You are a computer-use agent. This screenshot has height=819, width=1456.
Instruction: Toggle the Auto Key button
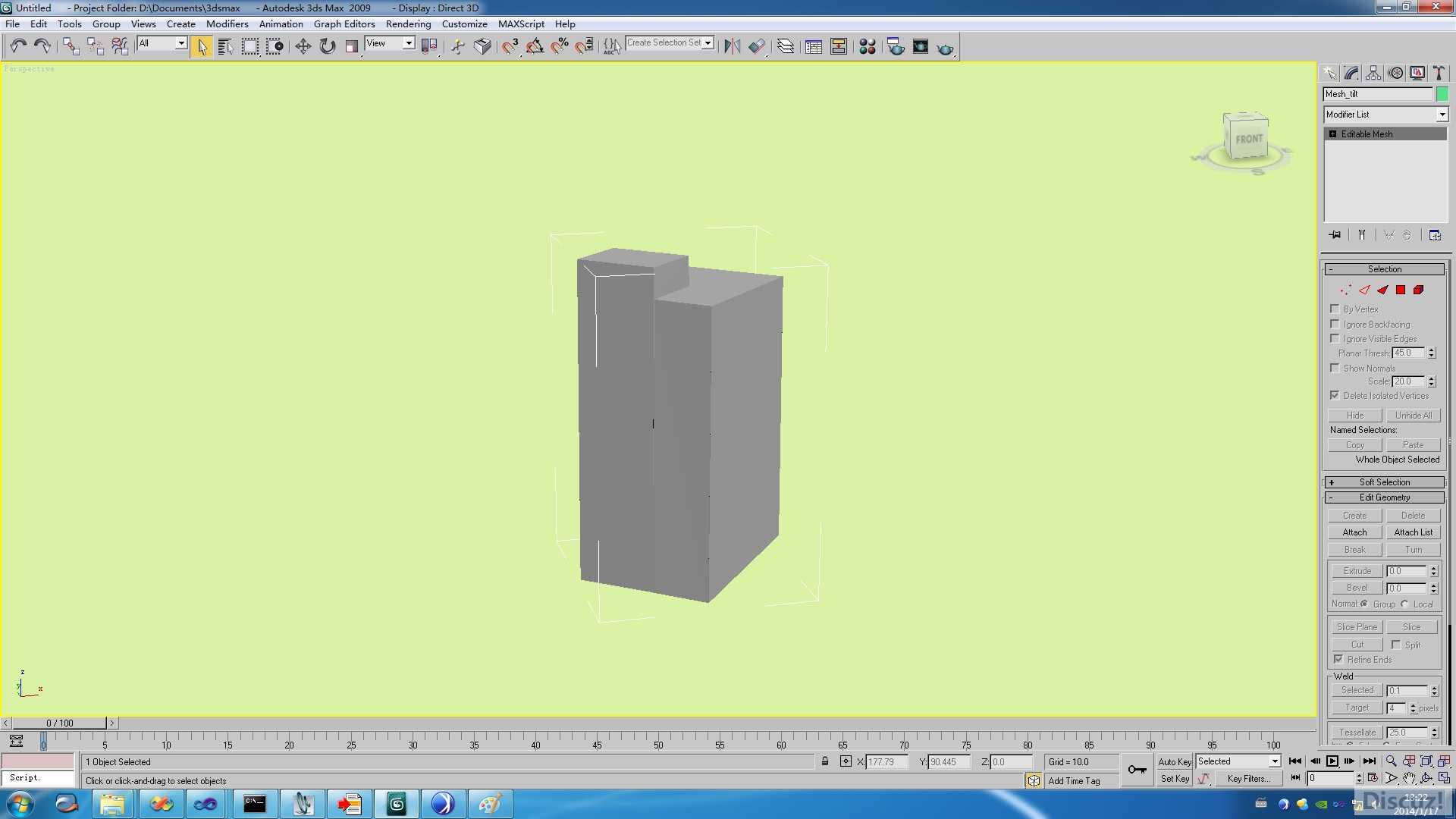click(x=1175, y=761)
